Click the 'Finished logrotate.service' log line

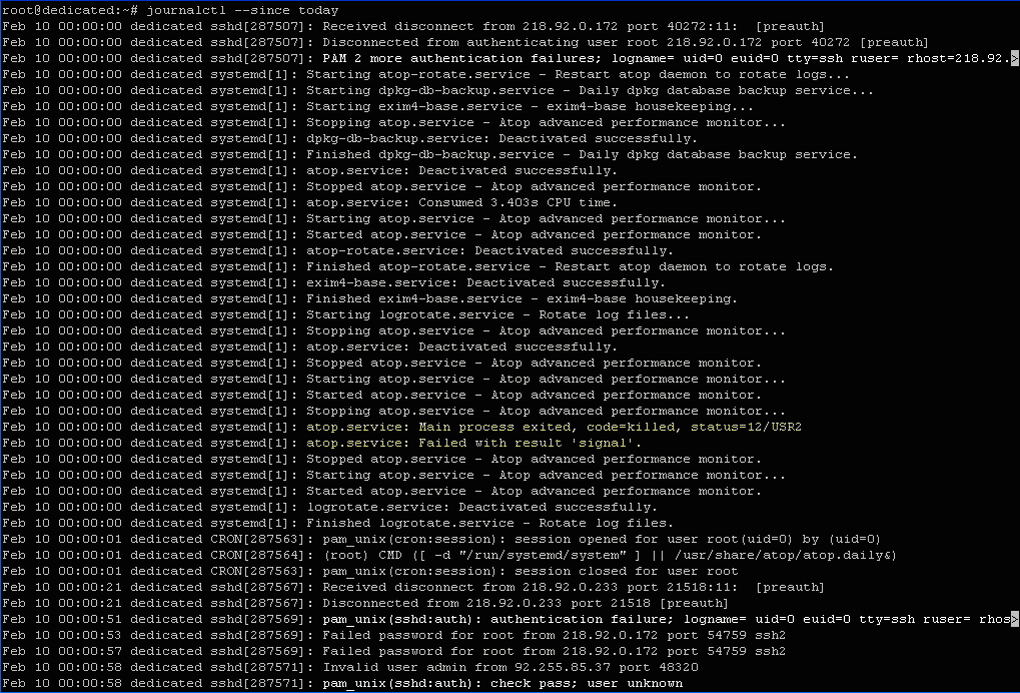pos(489,523)
